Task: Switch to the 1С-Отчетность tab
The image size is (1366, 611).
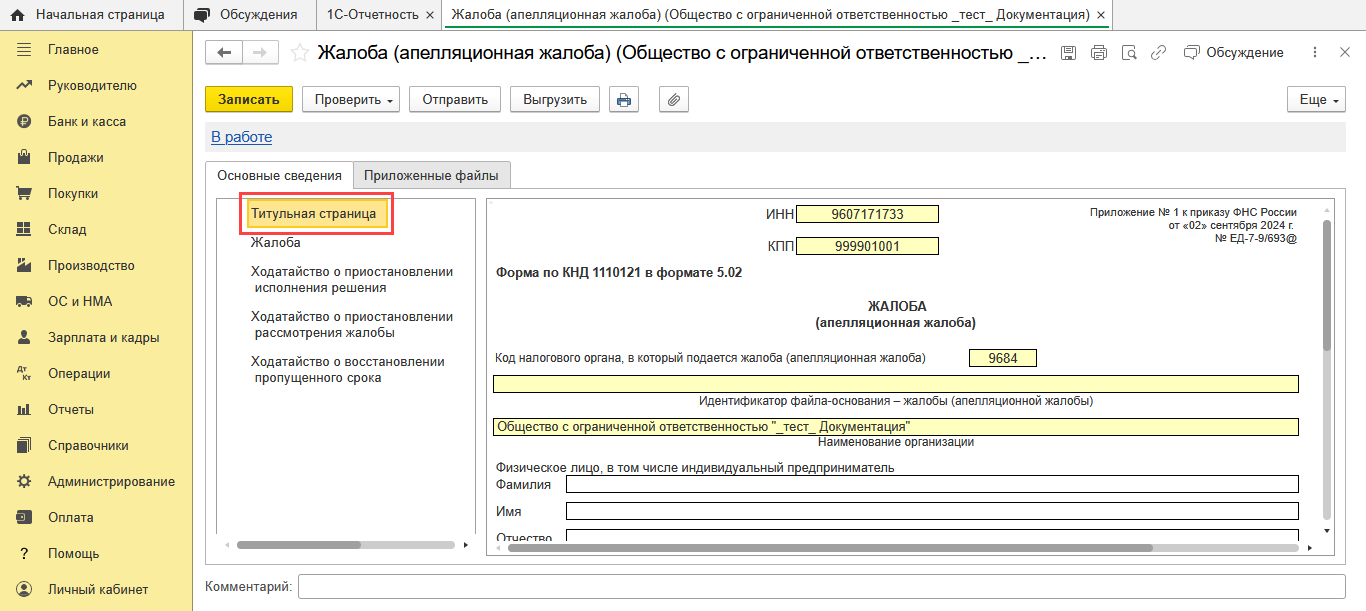Action: 372,15
